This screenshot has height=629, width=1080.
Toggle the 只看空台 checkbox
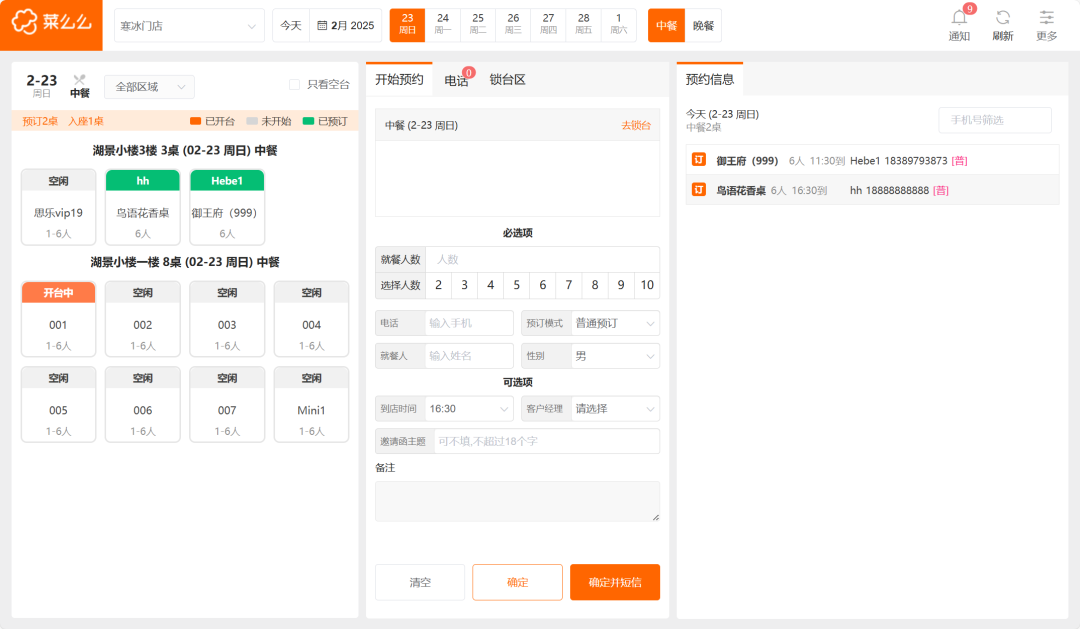pyautogui.click(x=294, y=85)
